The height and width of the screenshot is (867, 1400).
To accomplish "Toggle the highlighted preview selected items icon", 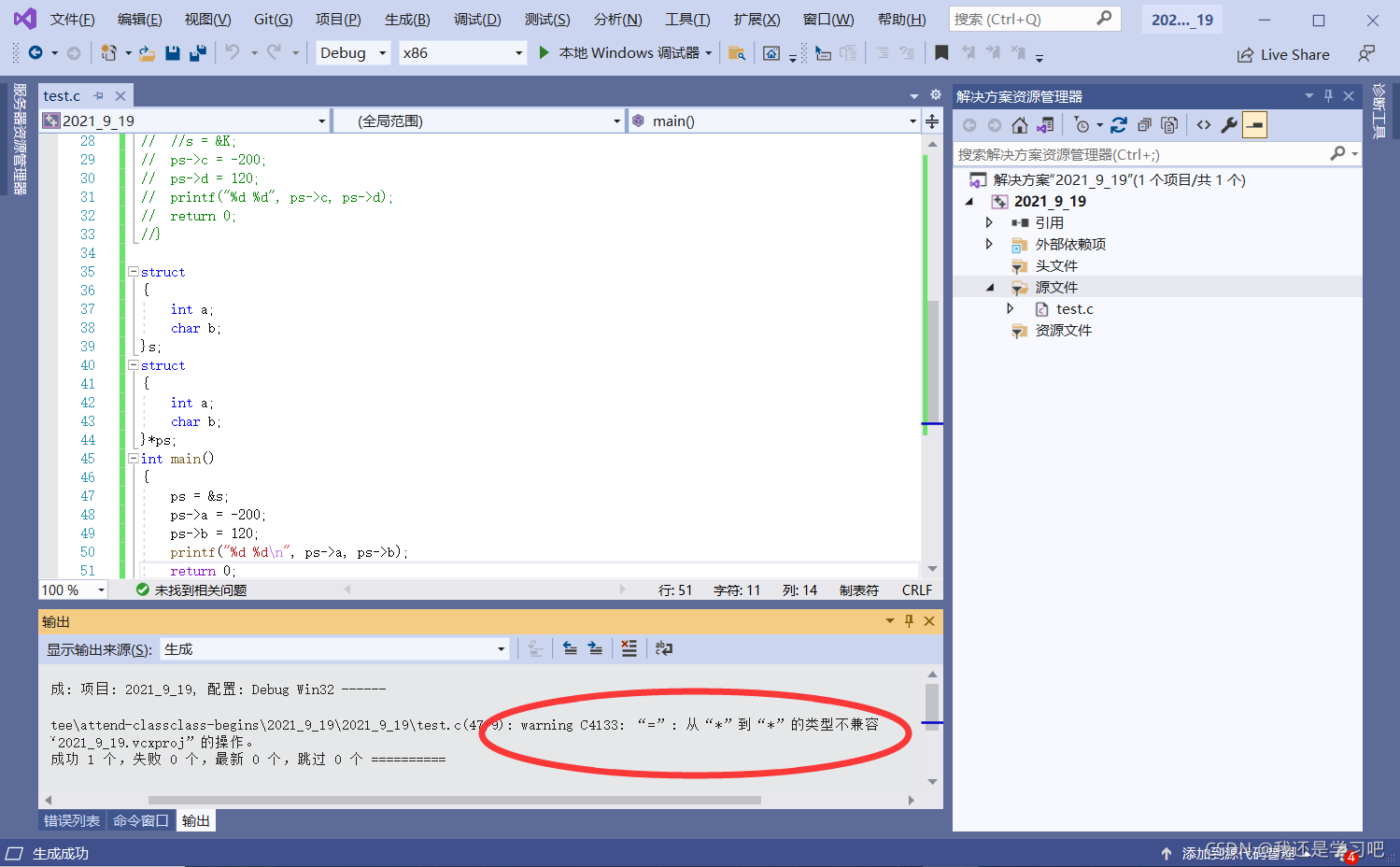I will (x=1254, y=125).
